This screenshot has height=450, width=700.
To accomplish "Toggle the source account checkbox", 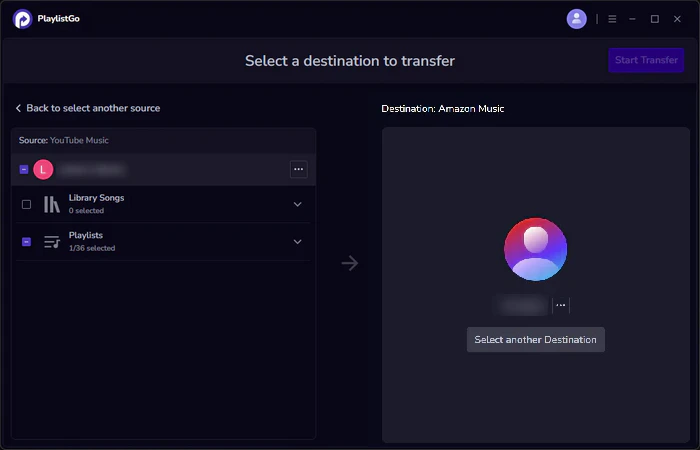I will click(24, 169).
